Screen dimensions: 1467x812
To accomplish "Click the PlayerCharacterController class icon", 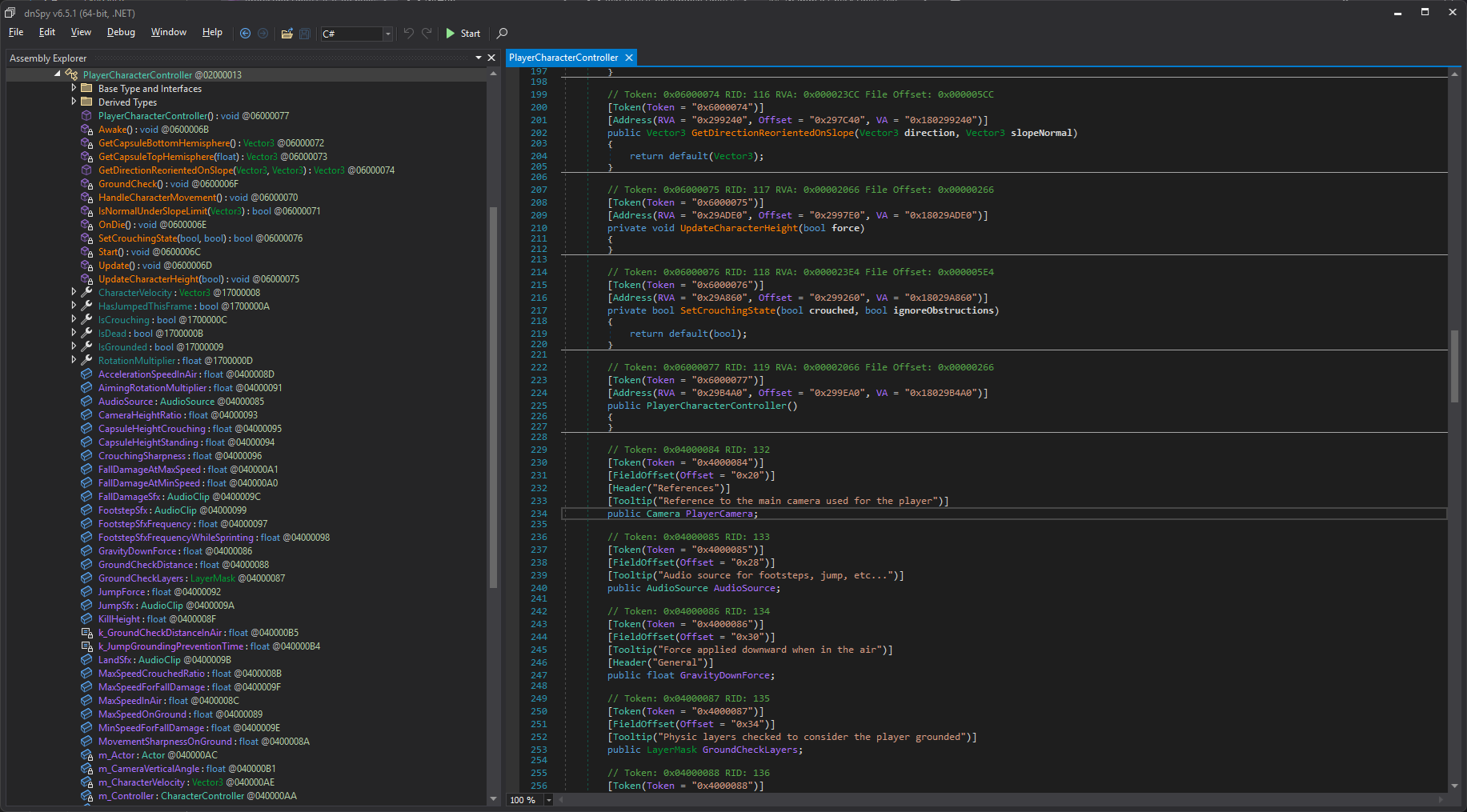I will pyautogui.click(x=71, y=74).
